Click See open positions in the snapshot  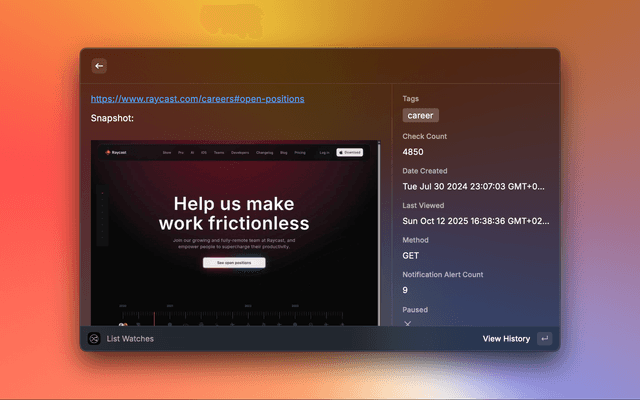[234, 263]
